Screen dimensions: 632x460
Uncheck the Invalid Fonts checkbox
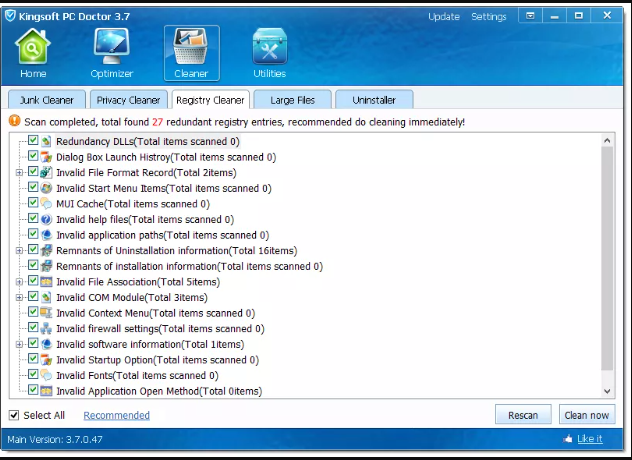point(33,375)
